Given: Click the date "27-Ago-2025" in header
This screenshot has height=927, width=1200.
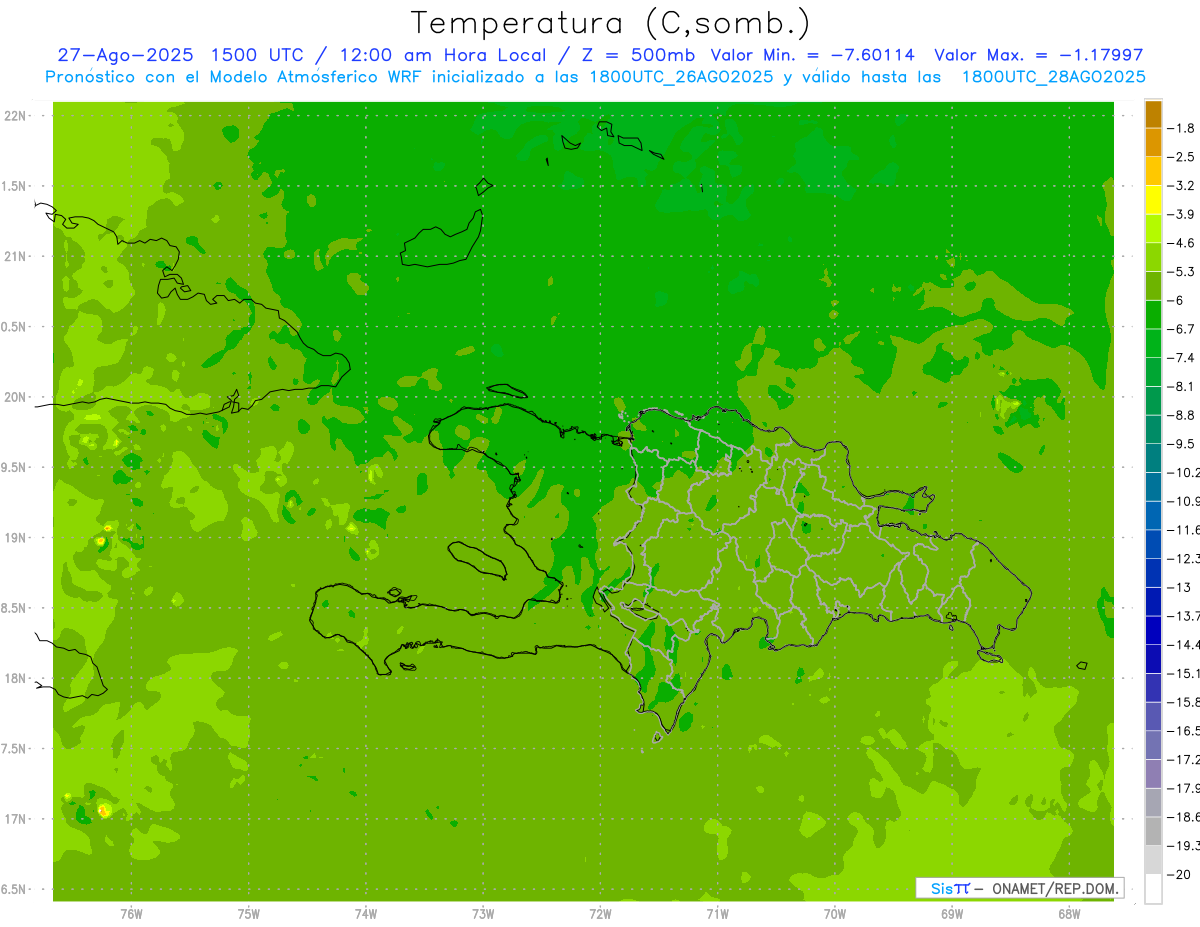Looking at the screenshot, I should 125,55.
